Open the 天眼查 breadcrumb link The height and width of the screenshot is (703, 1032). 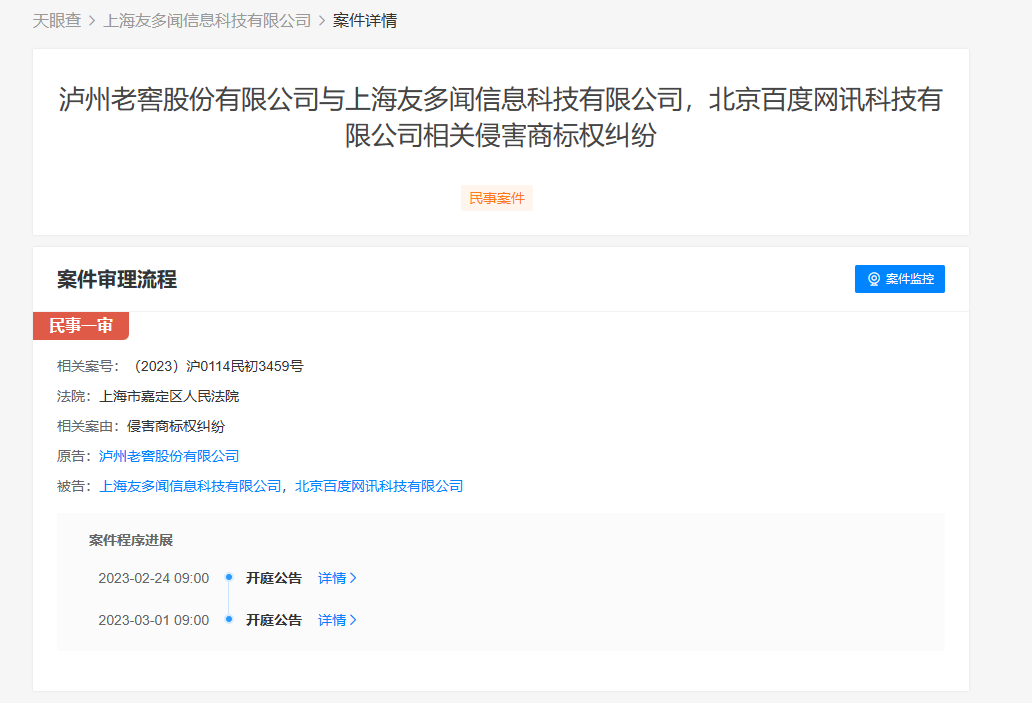click(57, 21)
